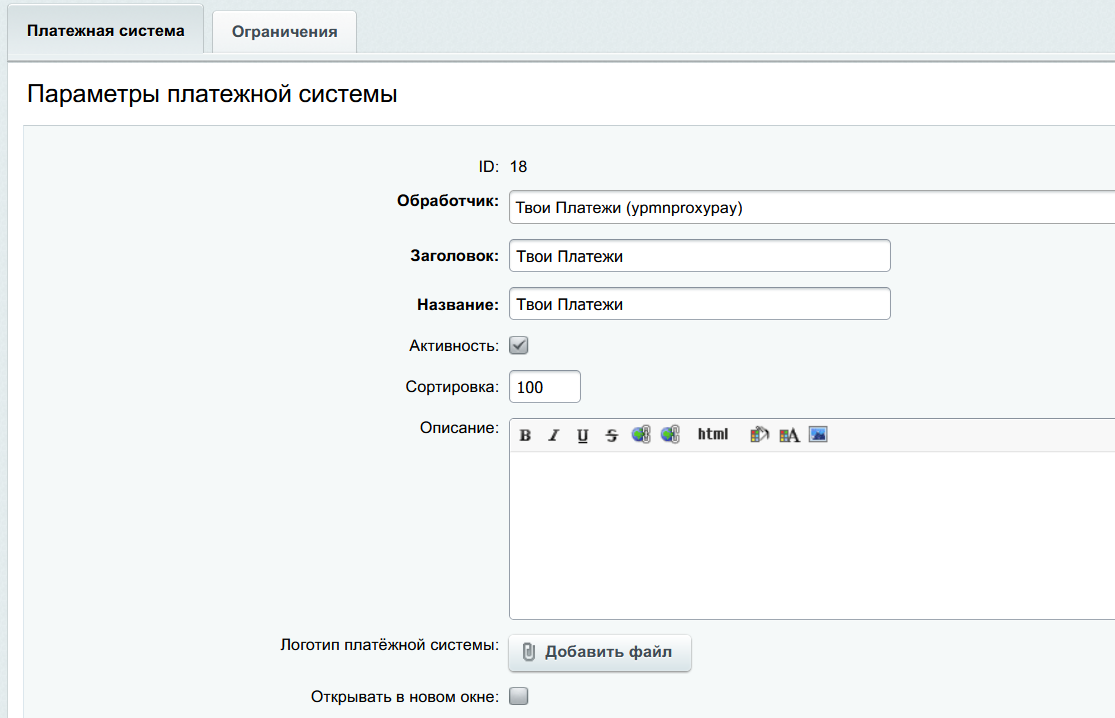The width and height of the screenshot is (1115, 718).
Task: Open the background color paint bucket tool
Action: click(759, 435)
